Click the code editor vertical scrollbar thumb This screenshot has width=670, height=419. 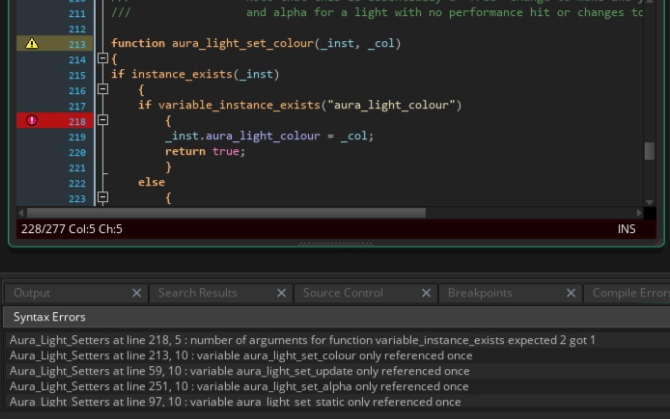click(649, 151)
